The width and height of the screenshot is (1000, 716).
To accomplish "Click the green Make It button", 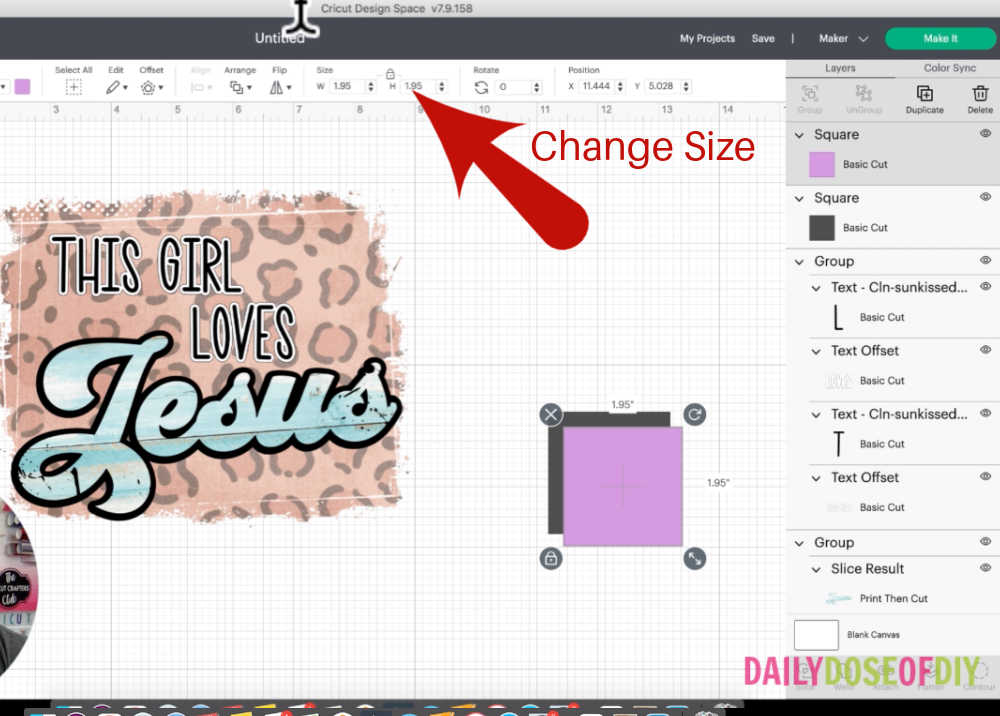I will 940,38.
